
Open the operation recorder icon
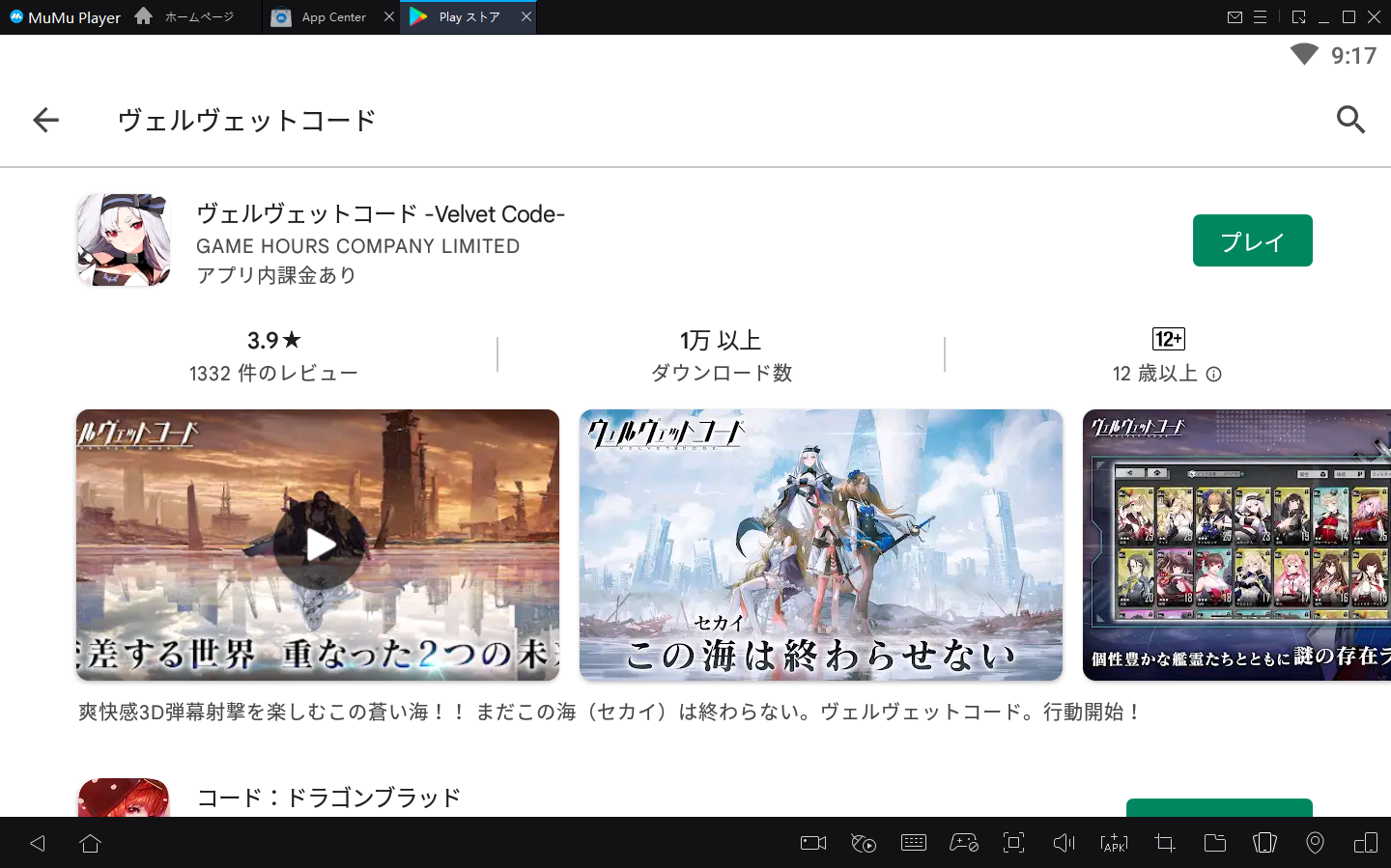(864, 843)
